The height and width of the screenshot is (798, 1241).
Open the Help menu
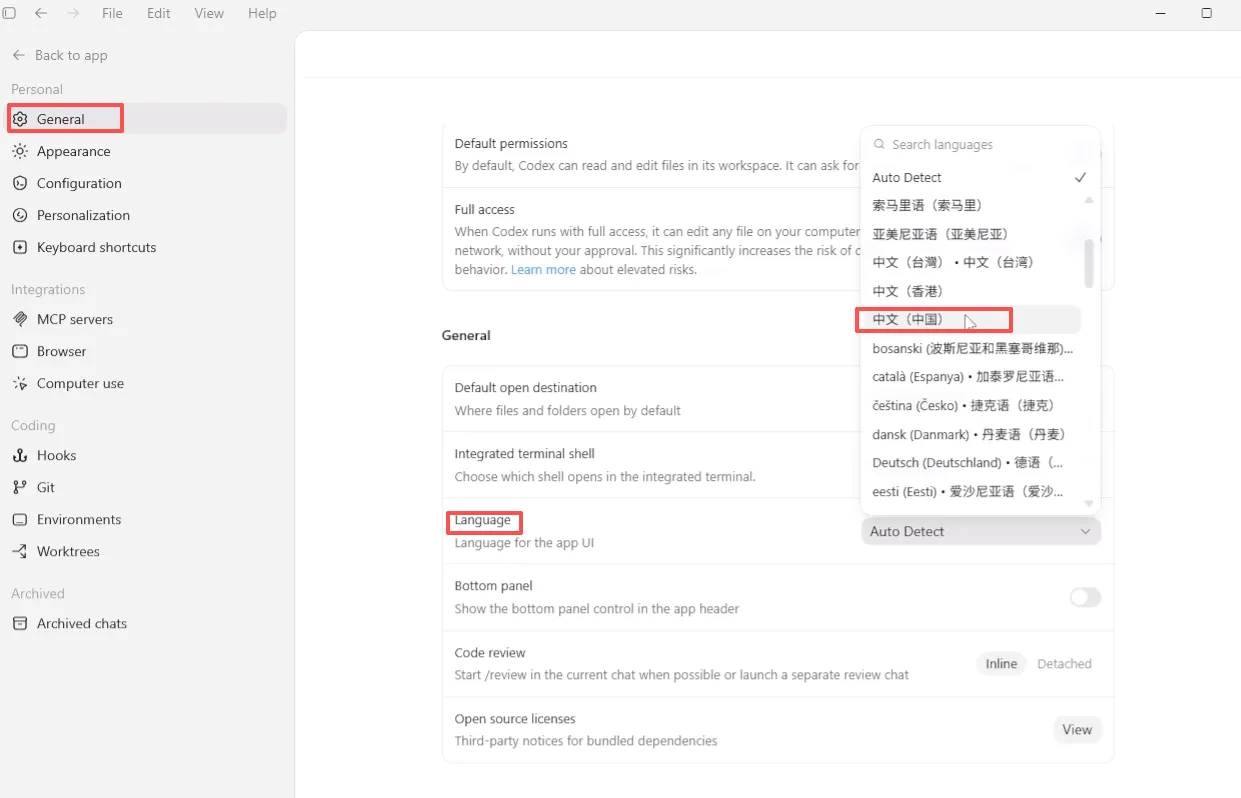click(262, 13)
